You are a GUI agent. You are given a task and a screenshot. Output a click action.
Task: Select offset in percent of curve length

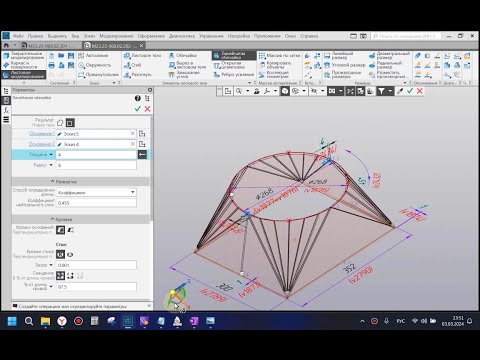tap(60, 275)
